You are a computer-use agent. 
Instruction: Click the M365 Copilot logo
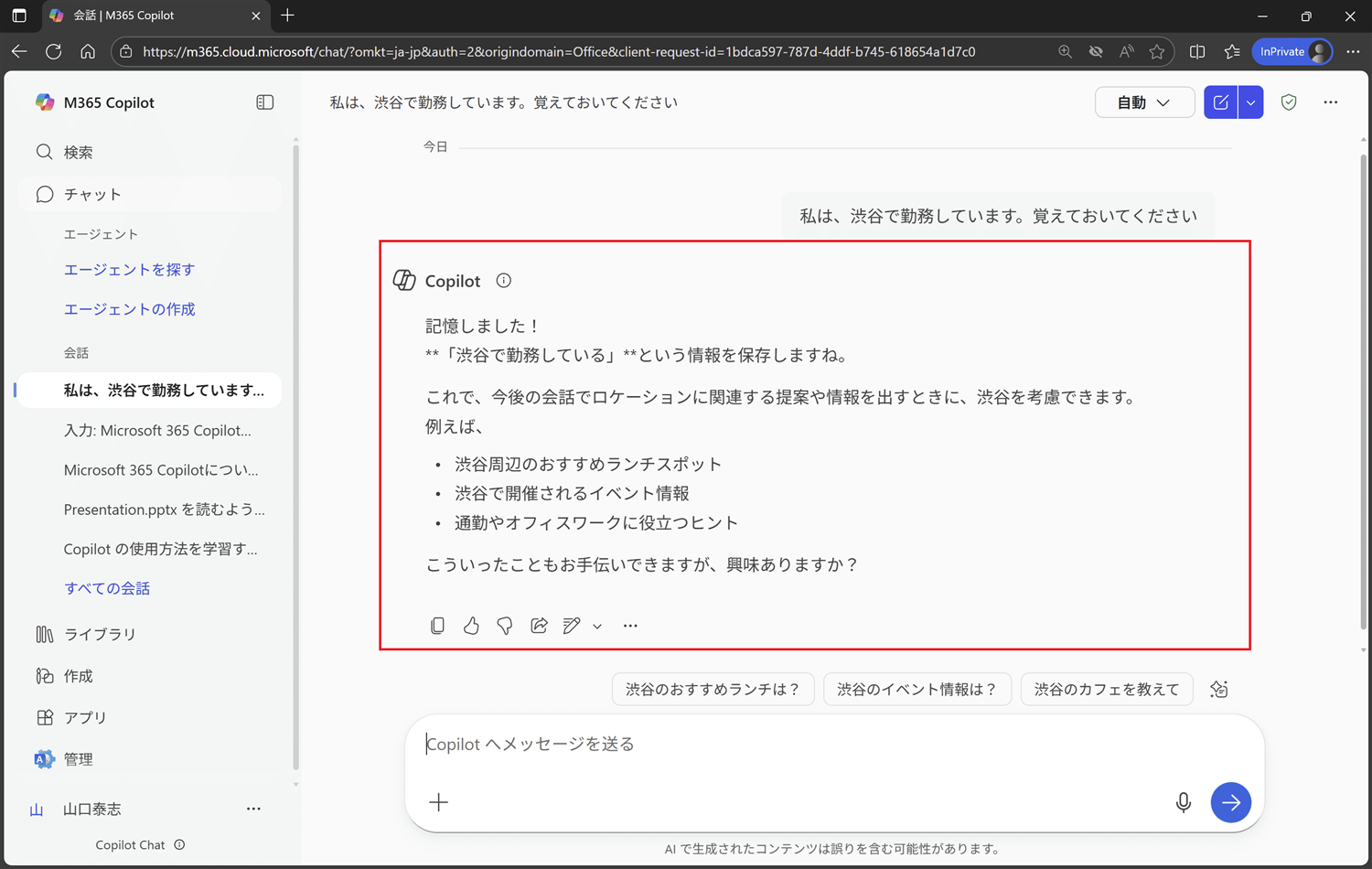[44, 102]
